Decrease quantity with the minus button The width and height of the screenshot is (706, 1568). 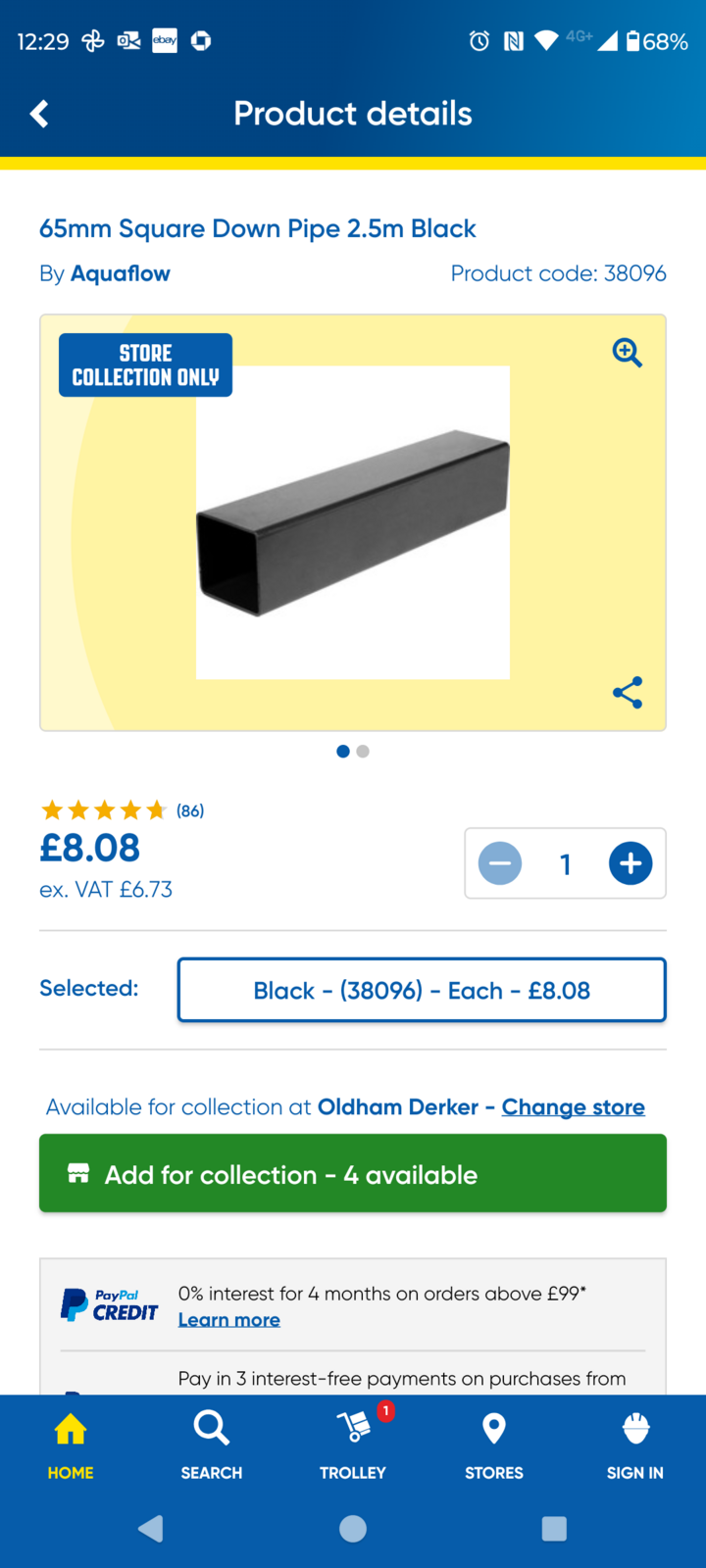point(500,863)
